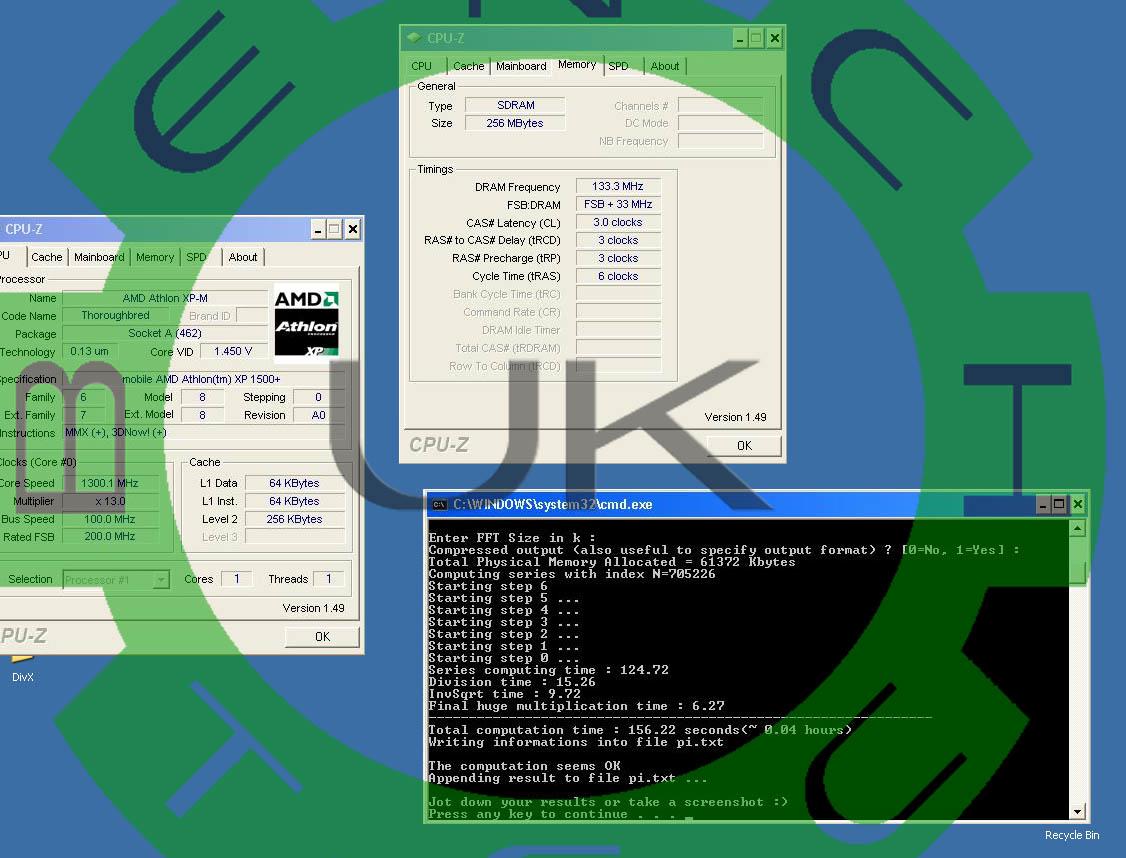Viewport: 1126px width, 858px height.
Task: Click DRAM Frequency value 133.3 MHz
Action: pyautogui.click(x=618, y=187)
